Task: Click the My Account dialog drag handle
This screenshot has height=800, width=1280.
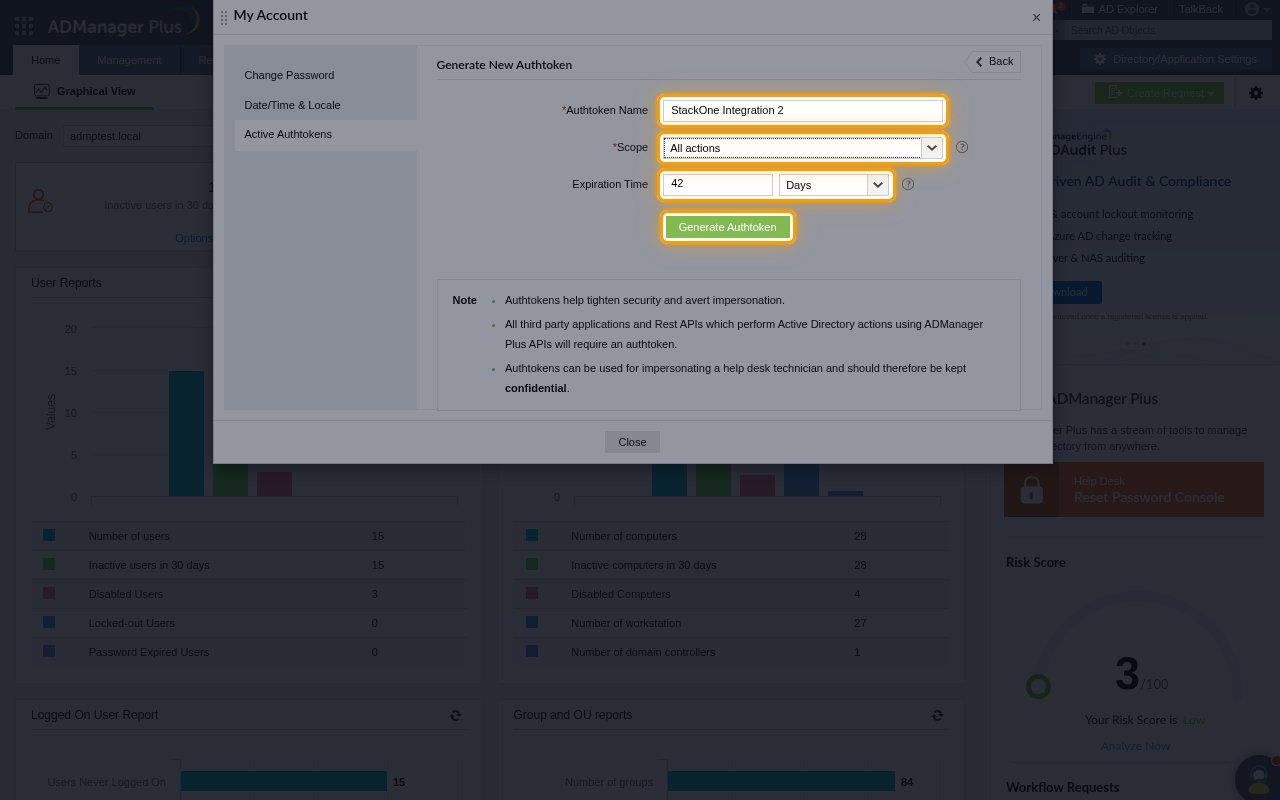Action: pos(223,17)
